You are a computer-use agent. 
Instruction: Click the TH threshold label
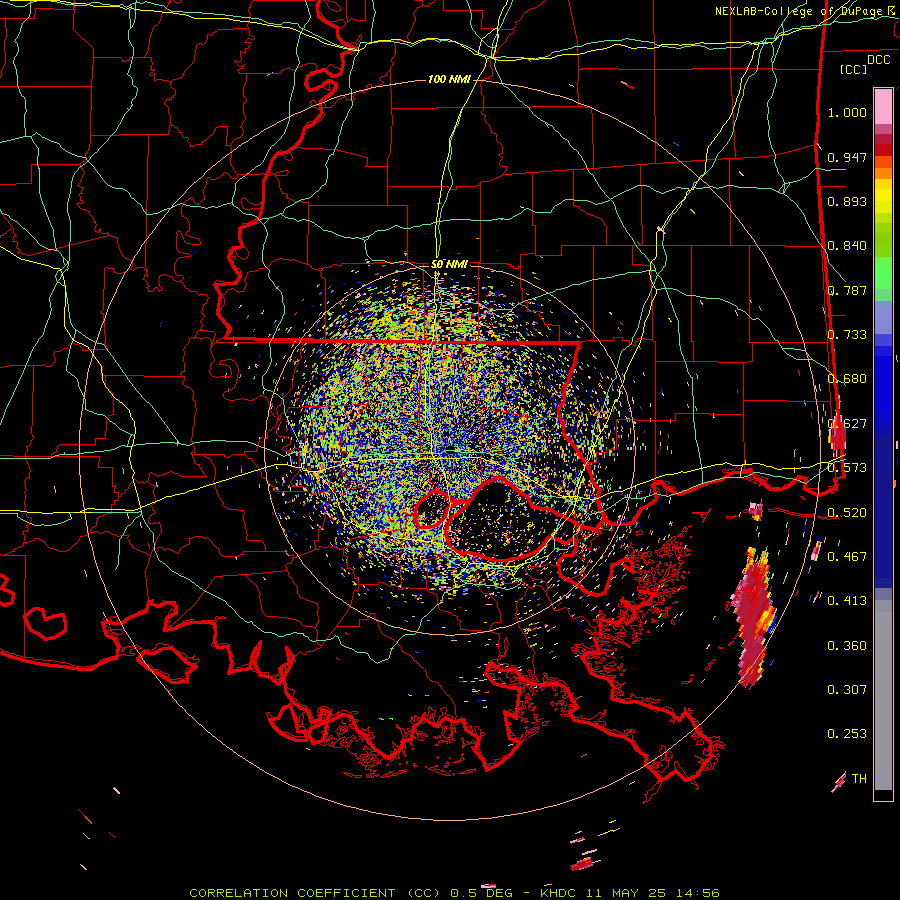(859, 779)
